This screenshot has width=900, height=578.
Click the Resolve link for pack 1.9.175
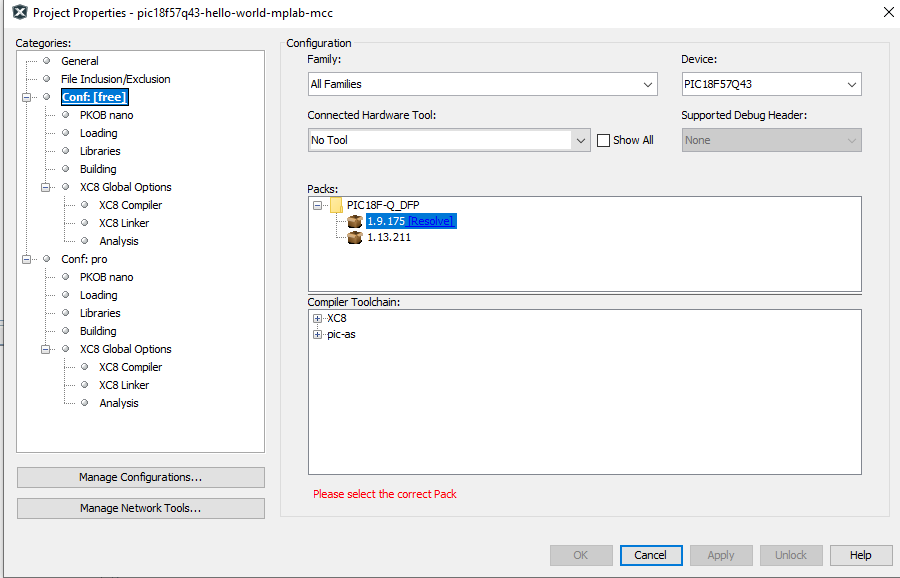[x=430, y=221]
